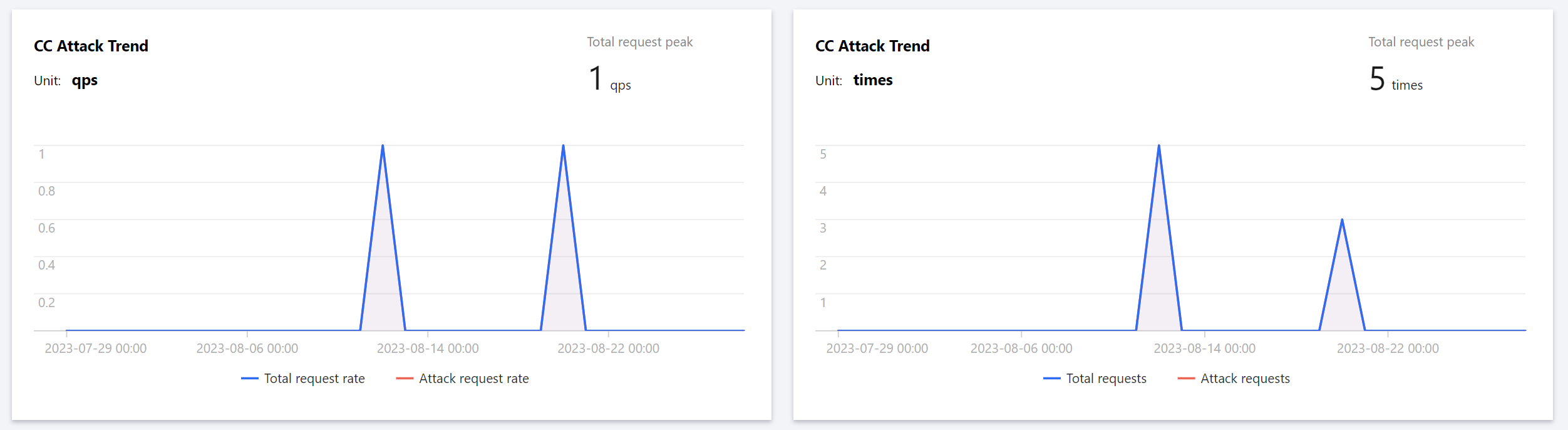Click red line icon beside Attack requests
1568x430 pixels.
[x=1186, y=379]
